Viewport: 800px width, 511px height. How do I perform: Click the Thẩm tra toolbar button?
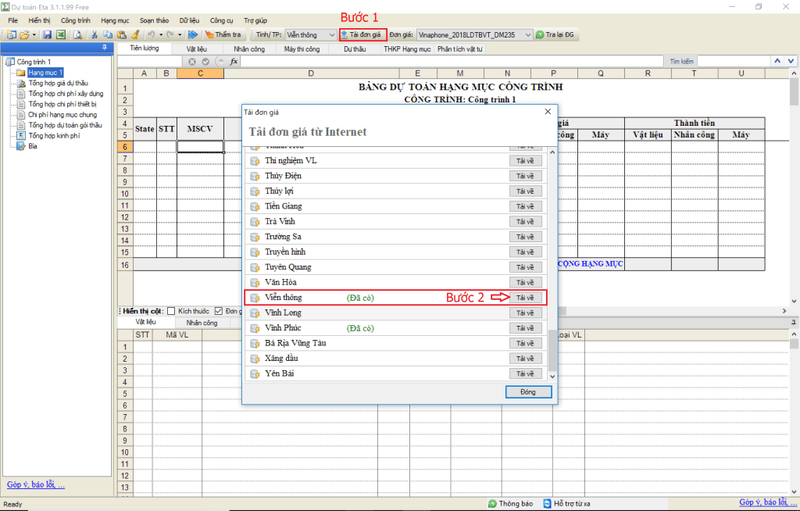(224, 35)
